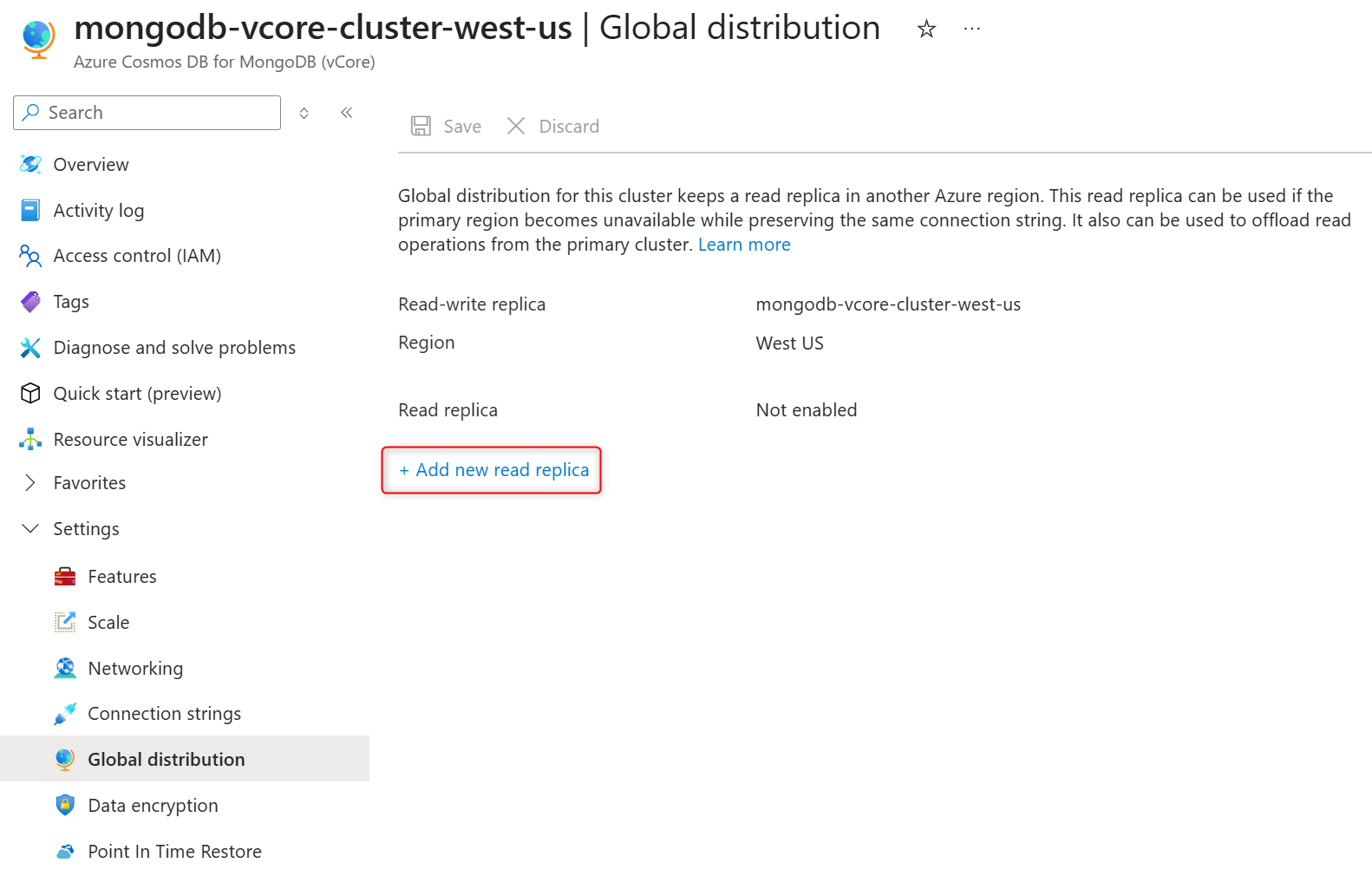Image resolution: width=1372 pixels, height=876 pixels.
Task: Click the favorite star icon next to title
Action: coord(926,29)
